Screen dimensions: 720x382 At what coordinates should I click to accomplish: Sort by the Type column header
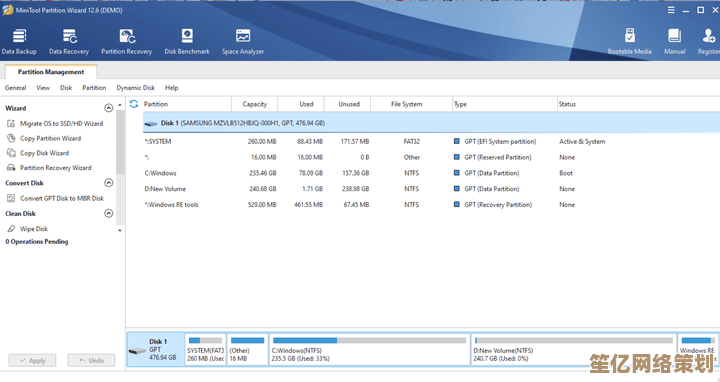[505, 104]
